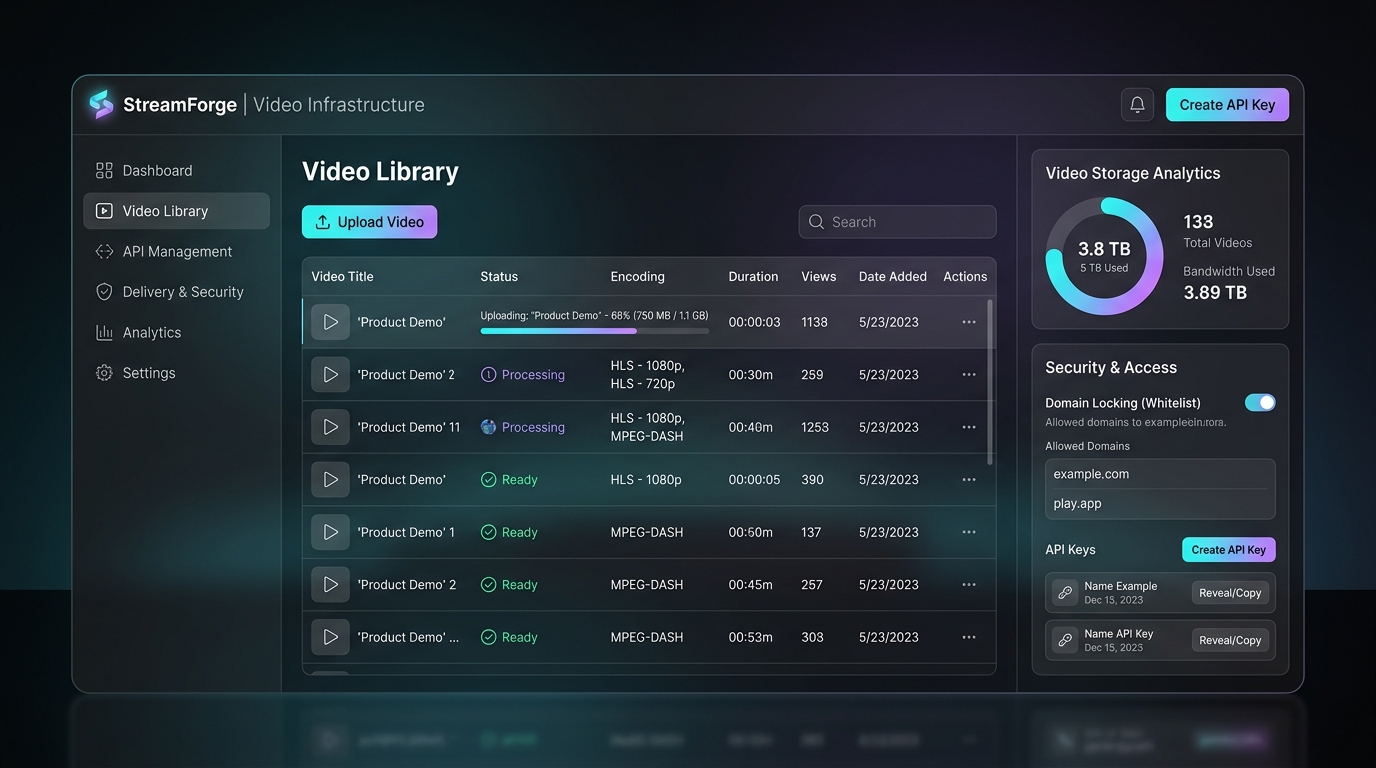Viewport: 1376px width, 768px height.
Task: Select the example.com allowed domain
Action: [1160, 474]
